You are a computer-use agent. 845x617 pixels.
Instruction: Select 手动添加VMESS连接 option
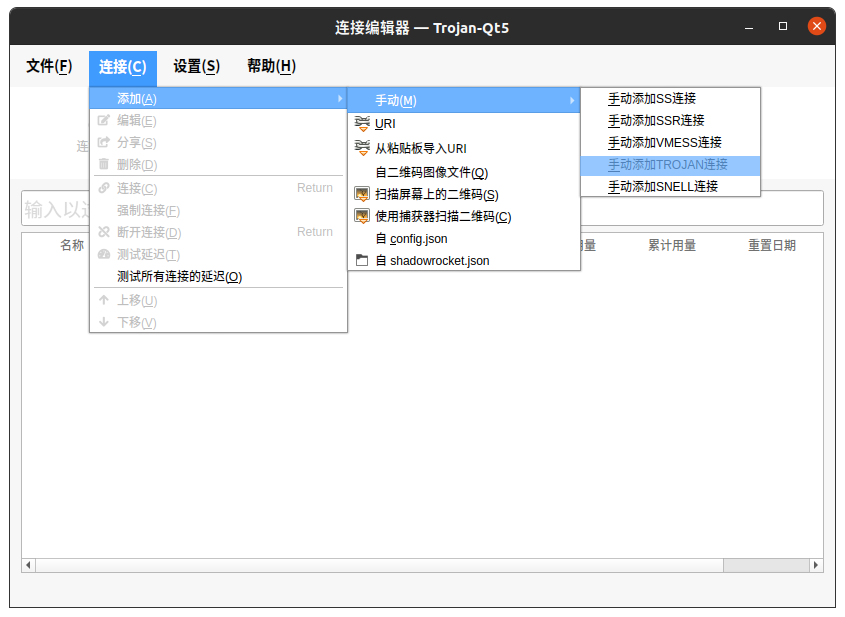[670, 143]
